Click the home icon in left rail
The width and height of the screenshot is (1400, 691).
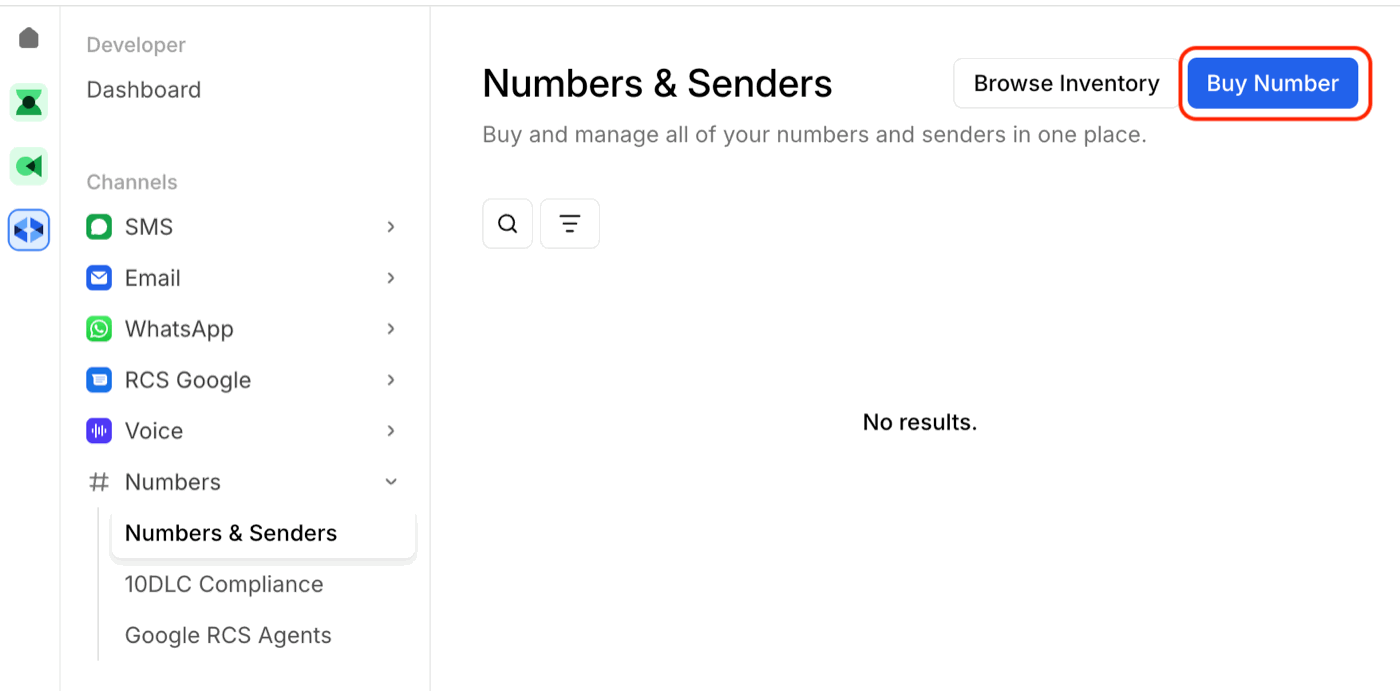click(x=29, y=39)
